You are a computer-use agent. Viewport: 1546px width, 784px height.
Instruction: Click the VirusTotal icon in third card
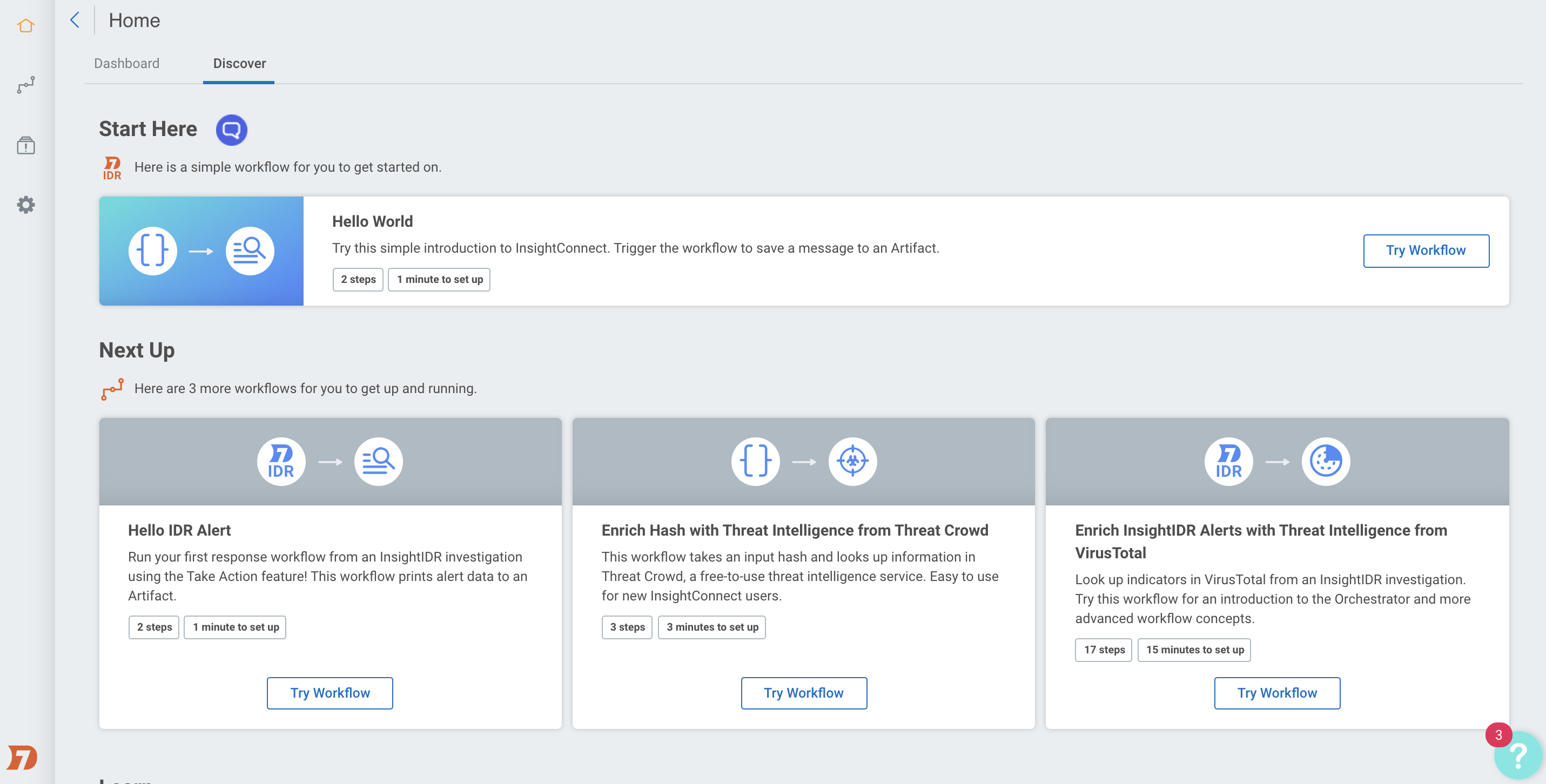pos(1326,461)
